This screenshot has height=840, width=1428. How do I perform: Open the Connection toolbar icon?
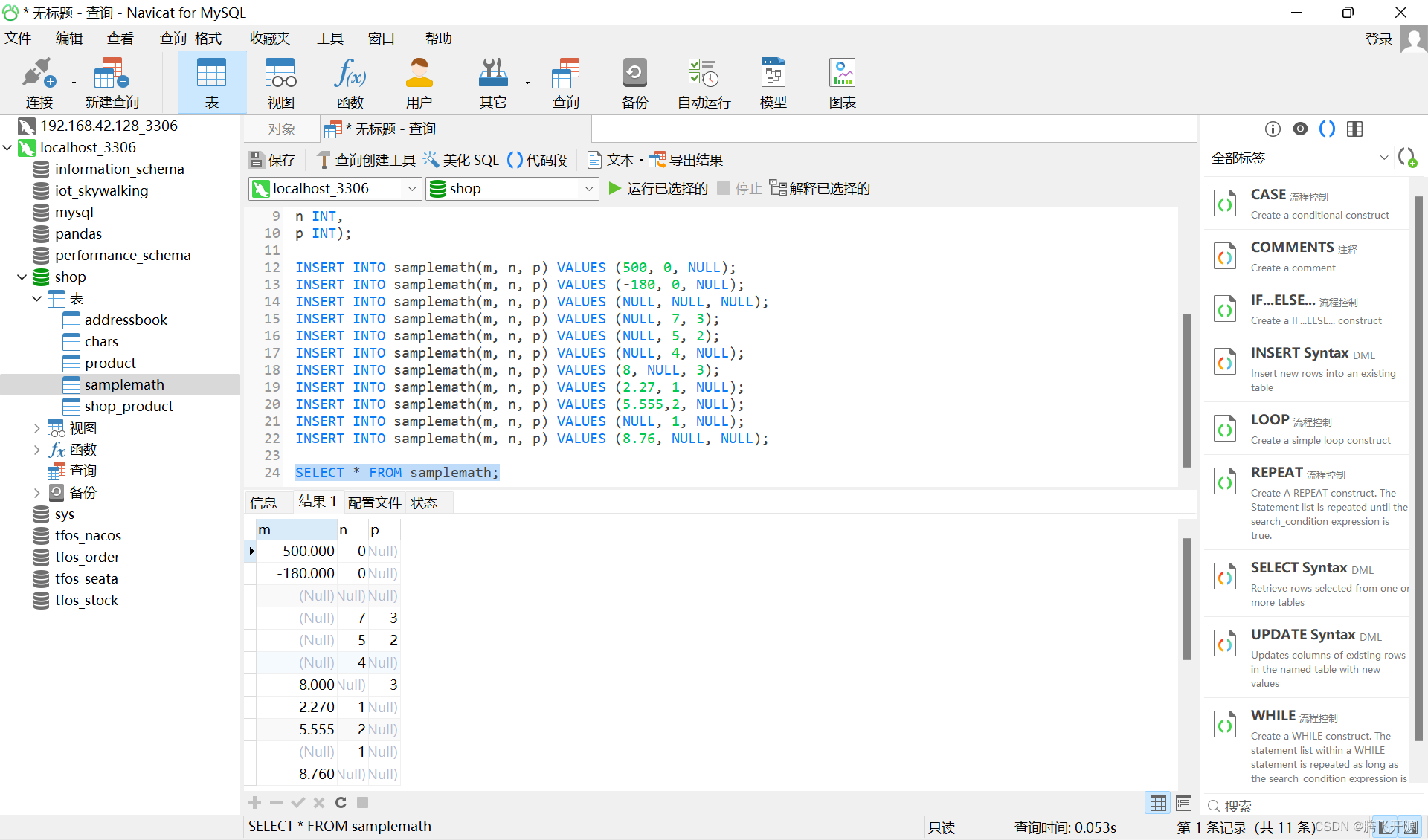tap(39, 83)
